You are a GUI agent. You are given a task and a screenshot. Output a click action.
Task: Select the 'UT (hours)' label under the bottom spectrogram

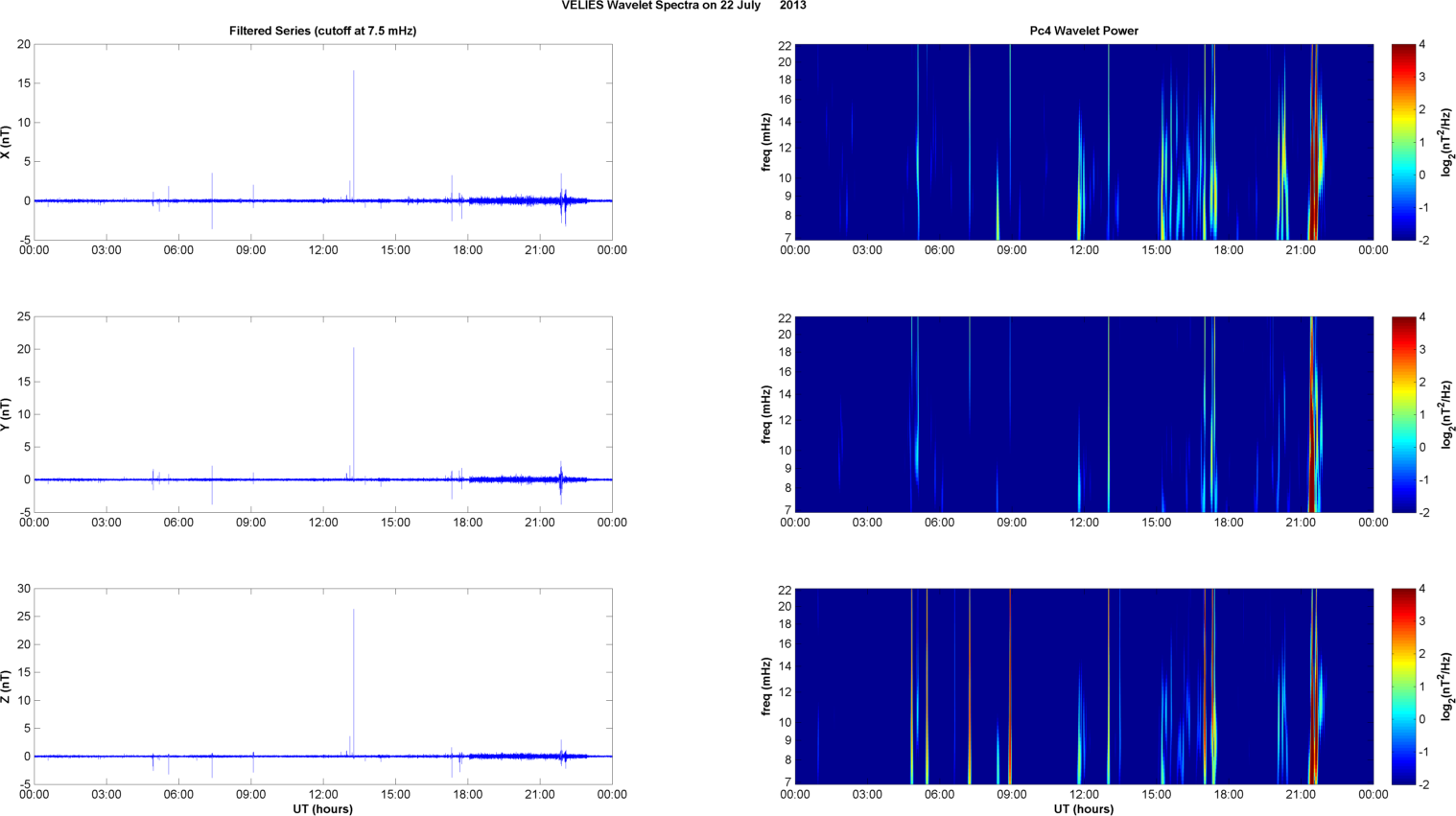[x=1084, y=809]
